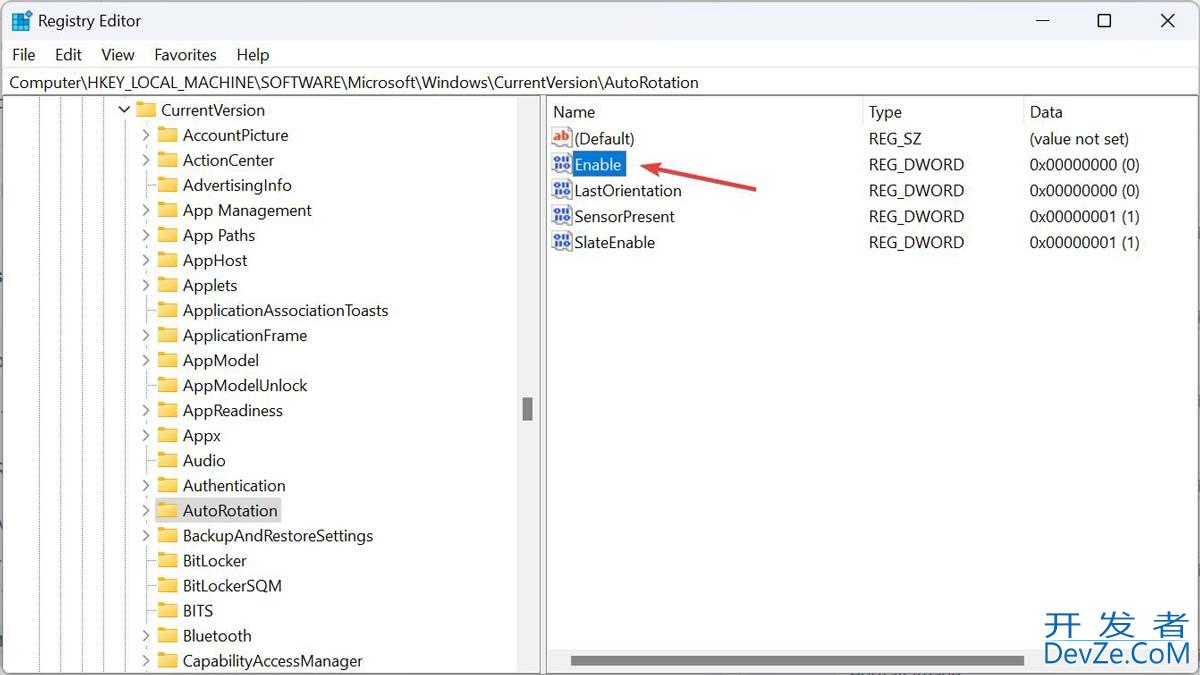Click the App Management folder icon
The width and height of the screenshot is (1200, 675).
pyautogui.click(x=167, y=210)
